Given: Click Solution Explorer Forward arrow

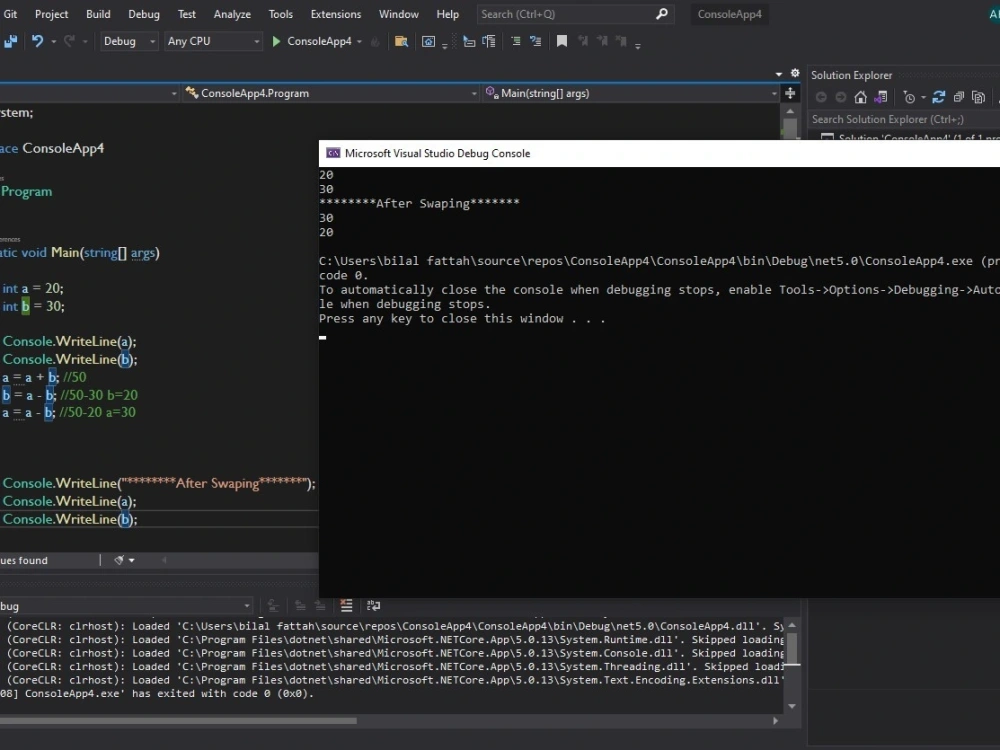Looking at the screenshot, I should 841,98.
